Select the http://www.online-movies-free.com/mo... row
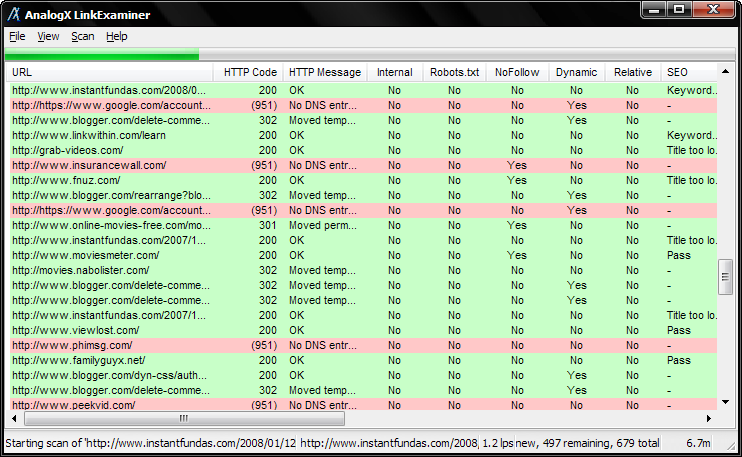This screenshot has width=742, height=457. 363,225
